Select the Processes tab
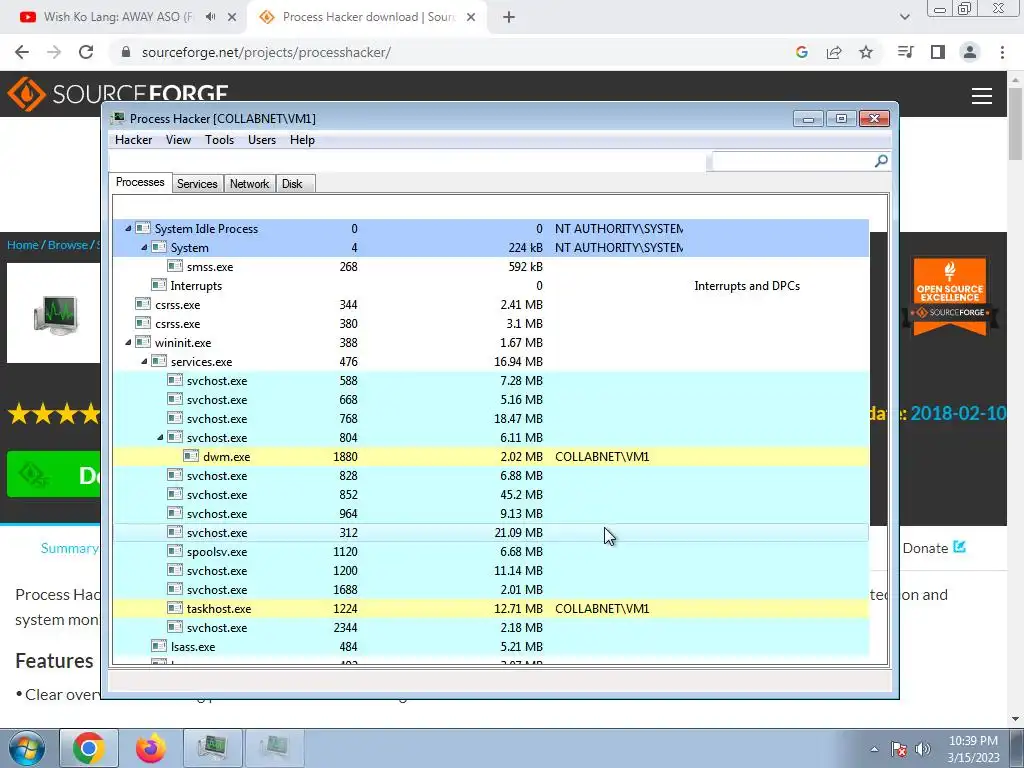This screenshot has width=1024, height=768. (x=140, y=182)
